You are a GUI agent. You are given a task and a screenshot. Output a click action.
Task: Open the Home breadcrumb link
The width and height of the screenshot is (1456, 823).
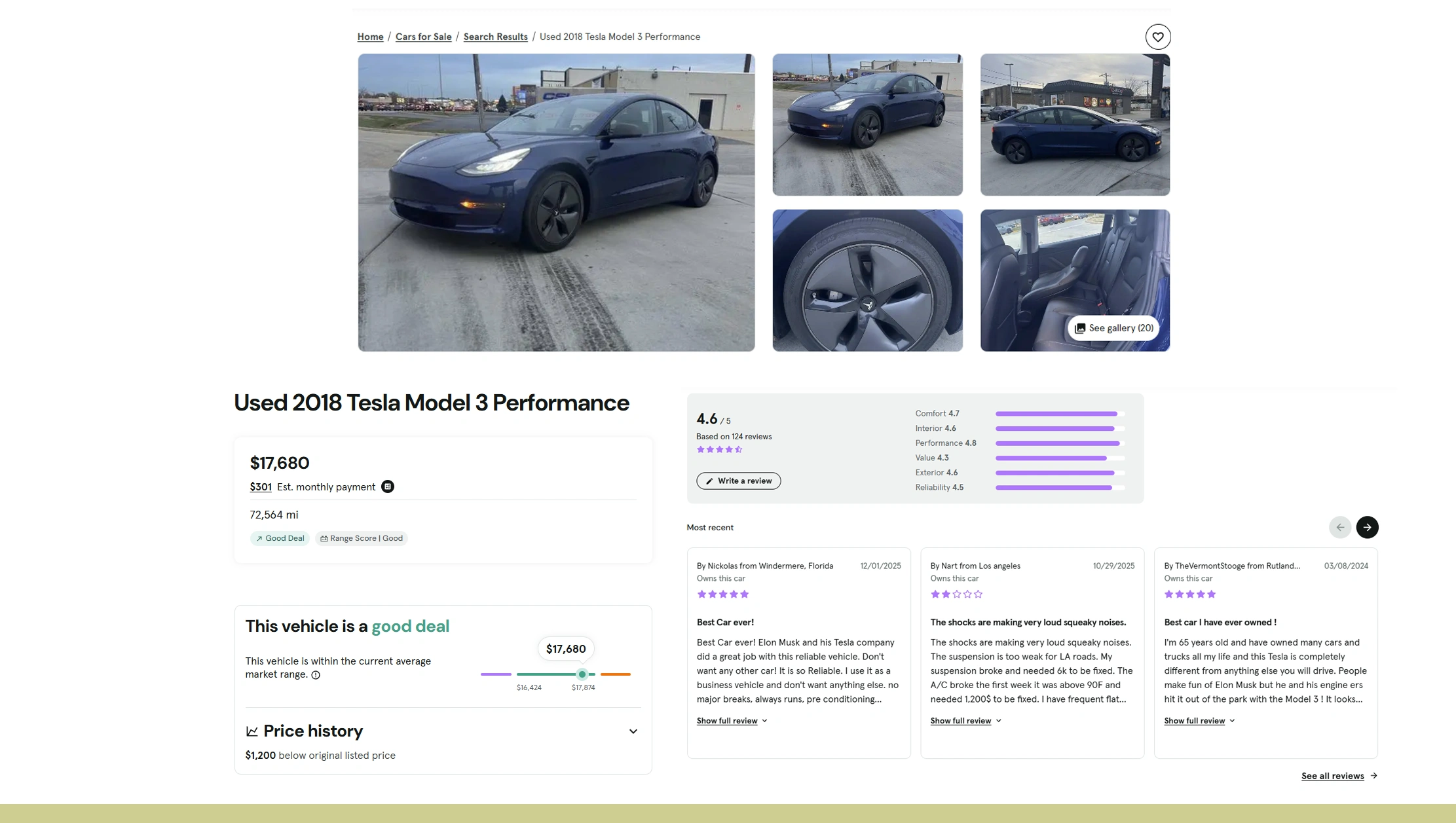tap(370, 37)
